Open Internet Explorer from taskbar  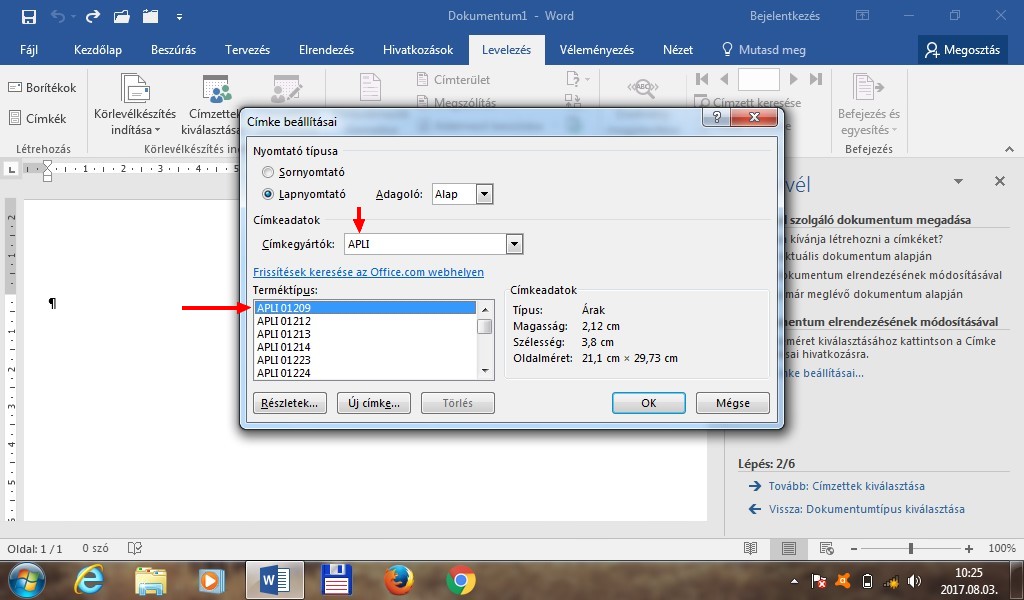click(x=89, y=580)
